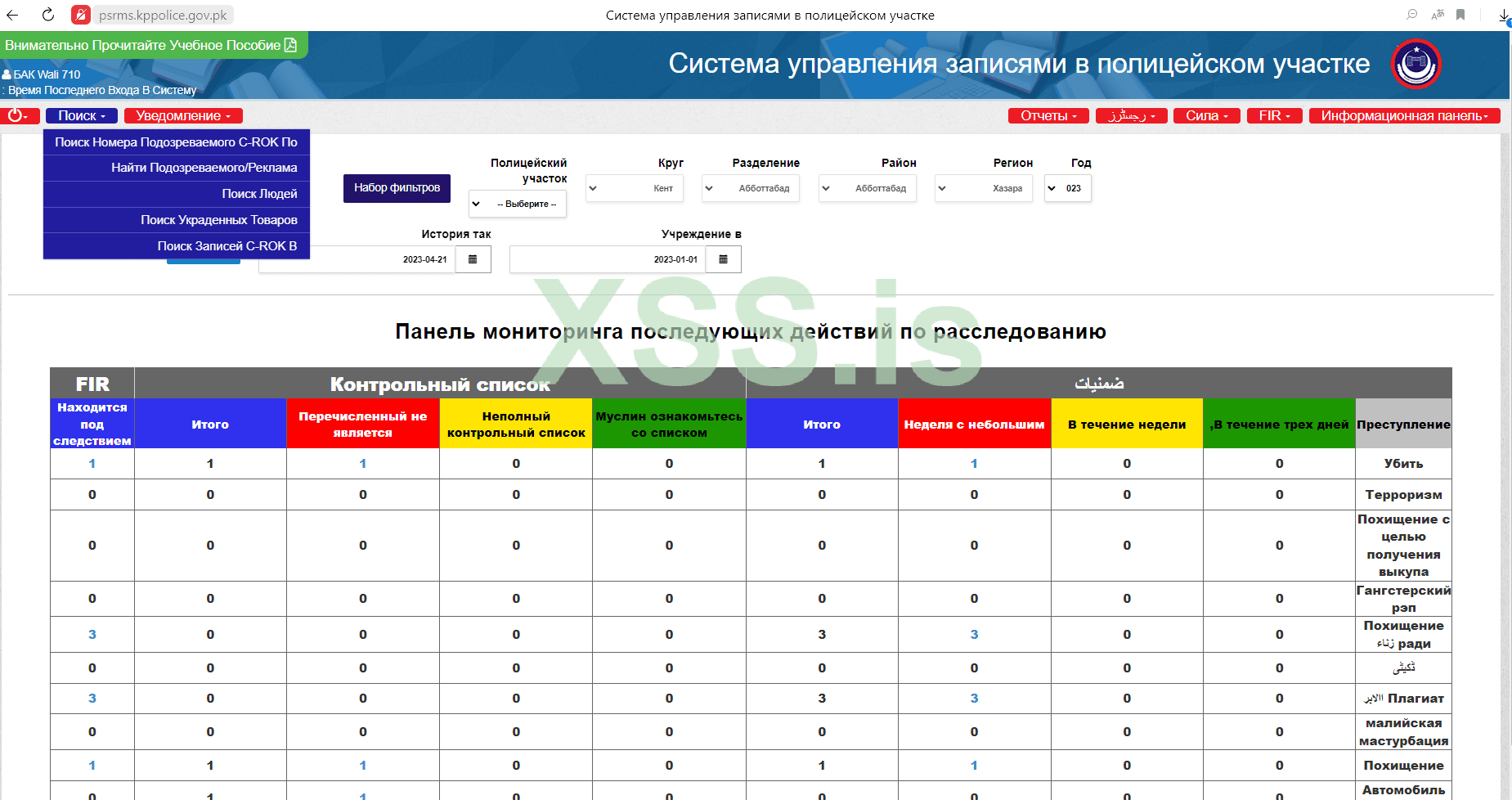Click the Набор фильтров button
This screenshot has width=1512, height=800.
[x=397, y=188]
